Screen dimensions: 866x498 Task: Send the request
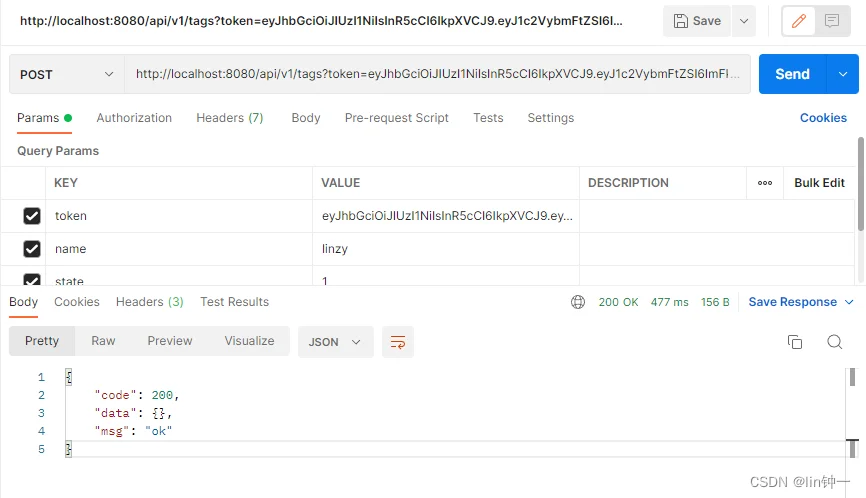tap(793, 74)
